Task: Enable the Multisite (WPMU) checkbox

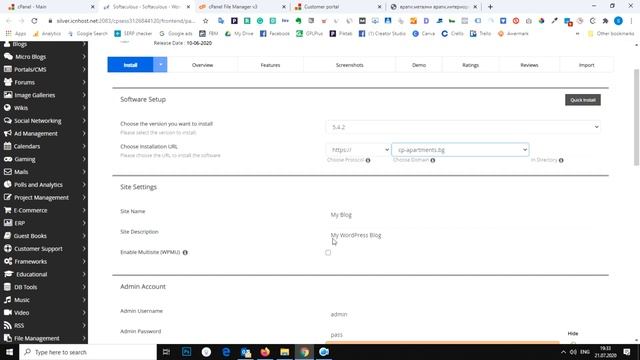Action: coord(328,253)
